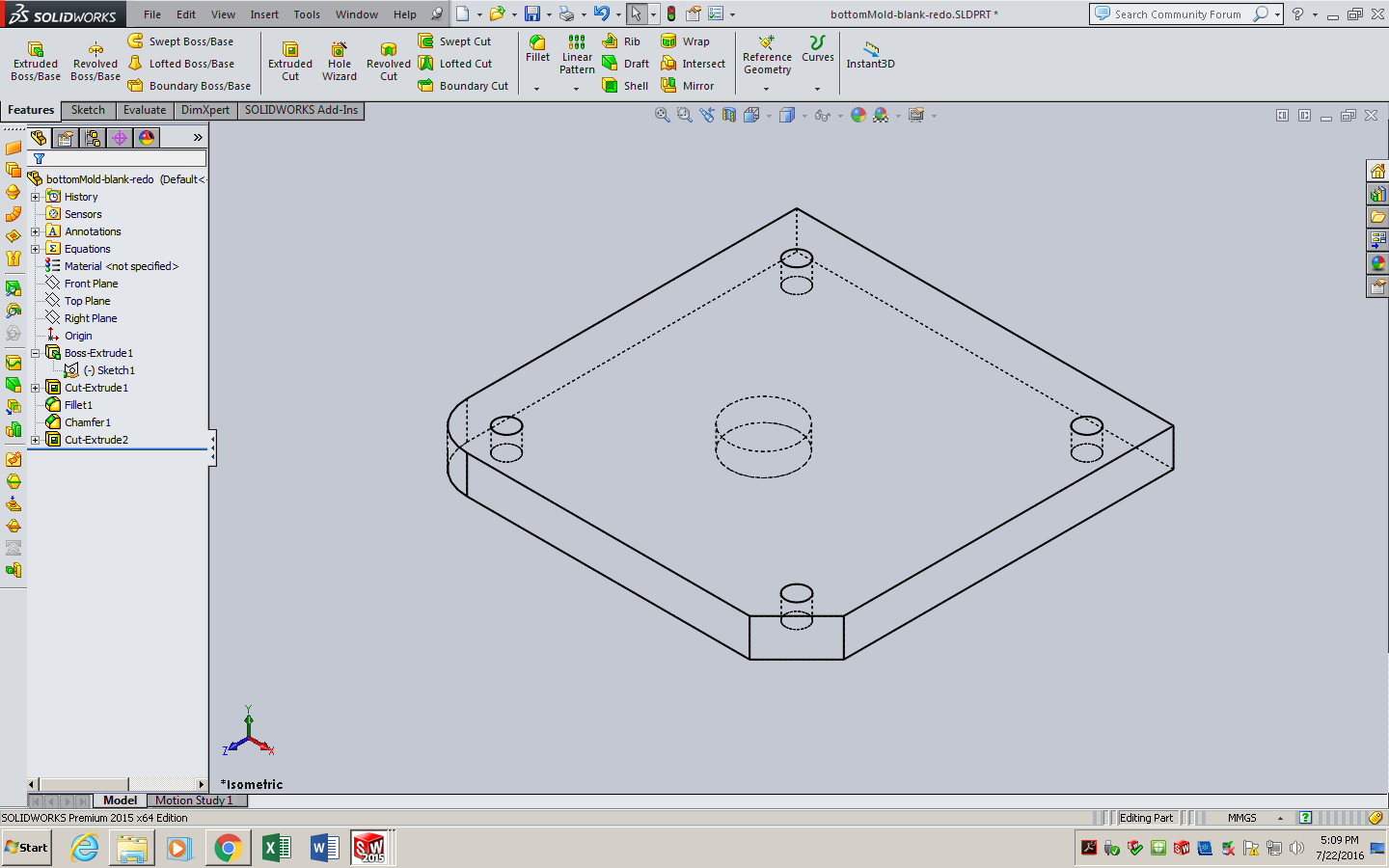
Task: Open the Linear Pattern tool
Action: pos(576,55)
